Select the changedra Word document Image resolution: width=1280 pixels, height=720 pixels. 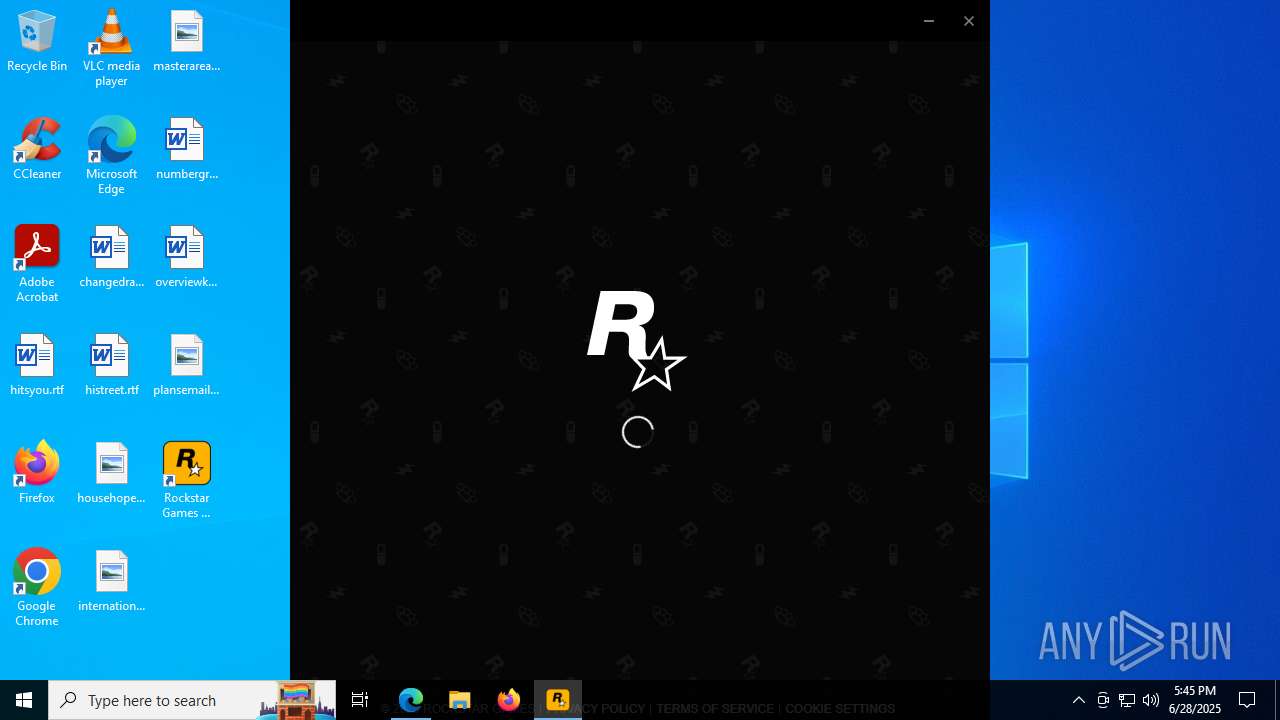point(111,258)
